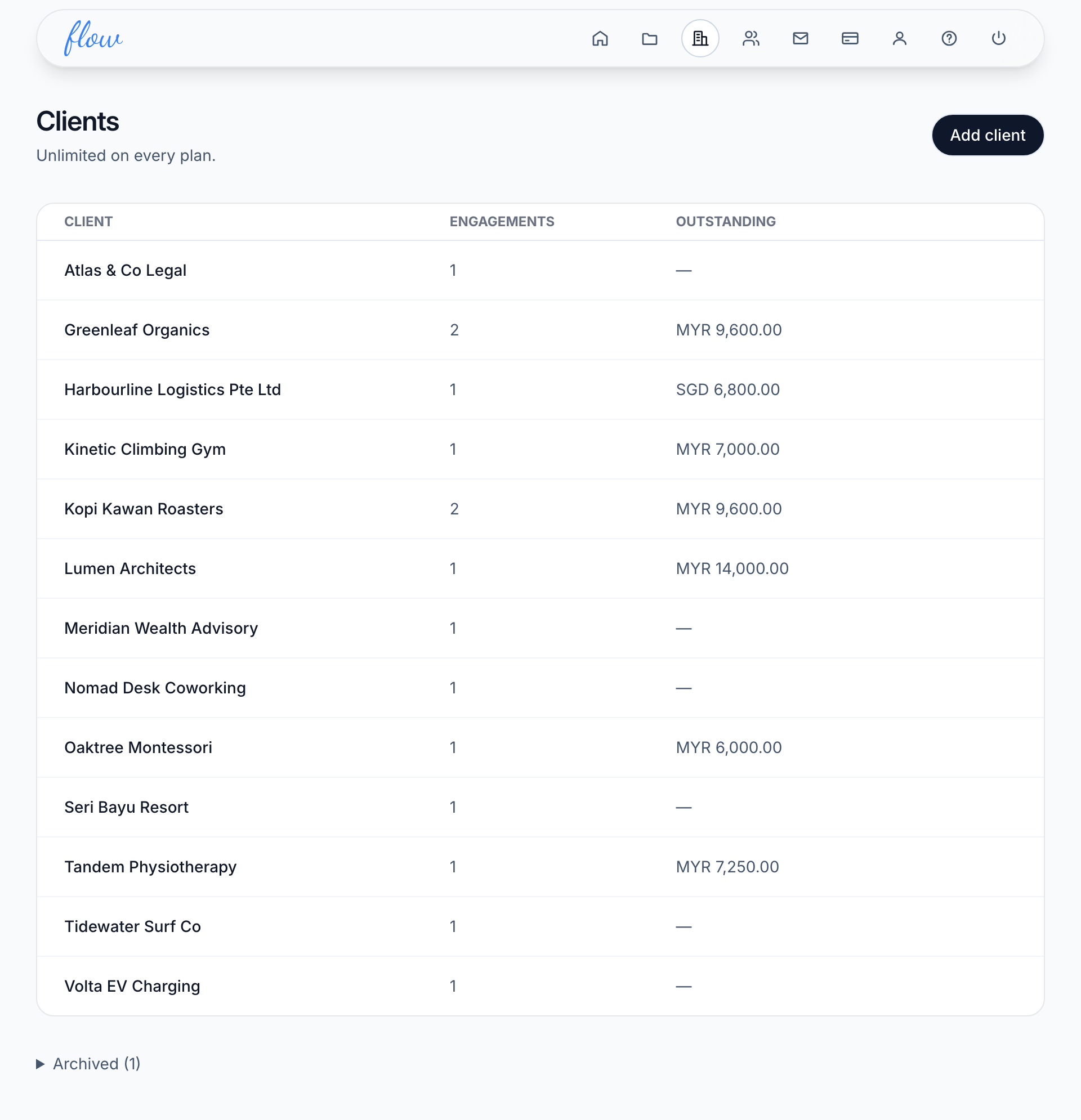Expand the Archived (1) section
The image size is (1081, 1120).
click(x=88, y=1064)
